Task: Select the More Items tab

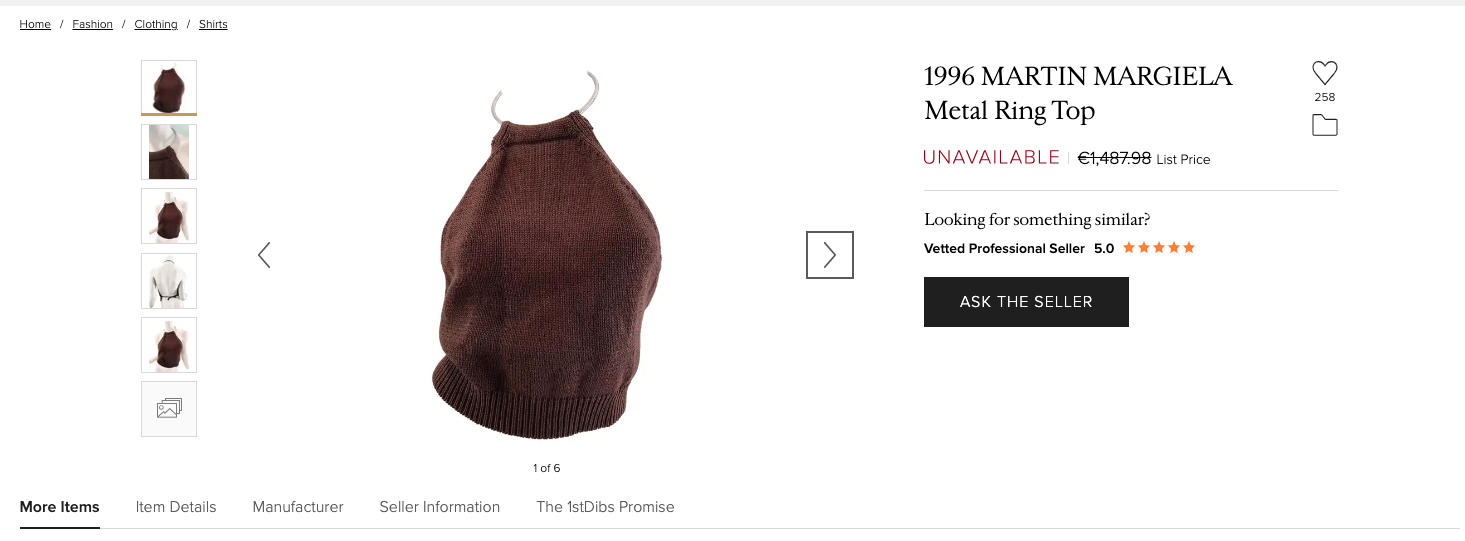Action: pos(60,507)
